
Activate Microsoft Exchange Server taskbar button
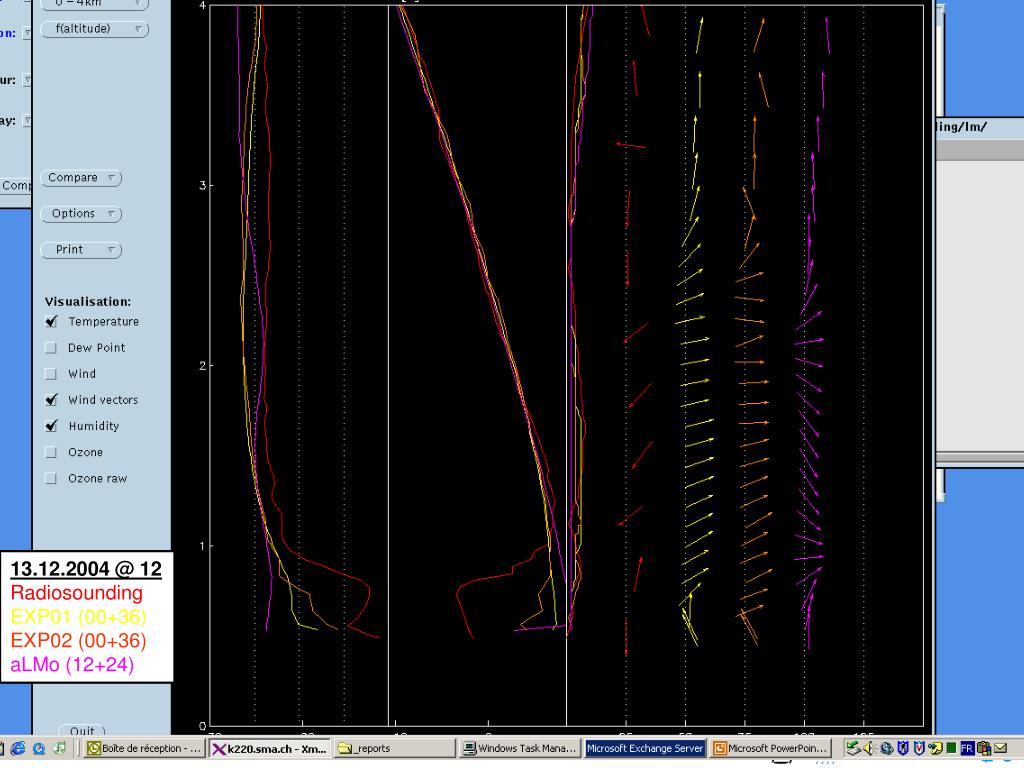[x=645, y=748]
